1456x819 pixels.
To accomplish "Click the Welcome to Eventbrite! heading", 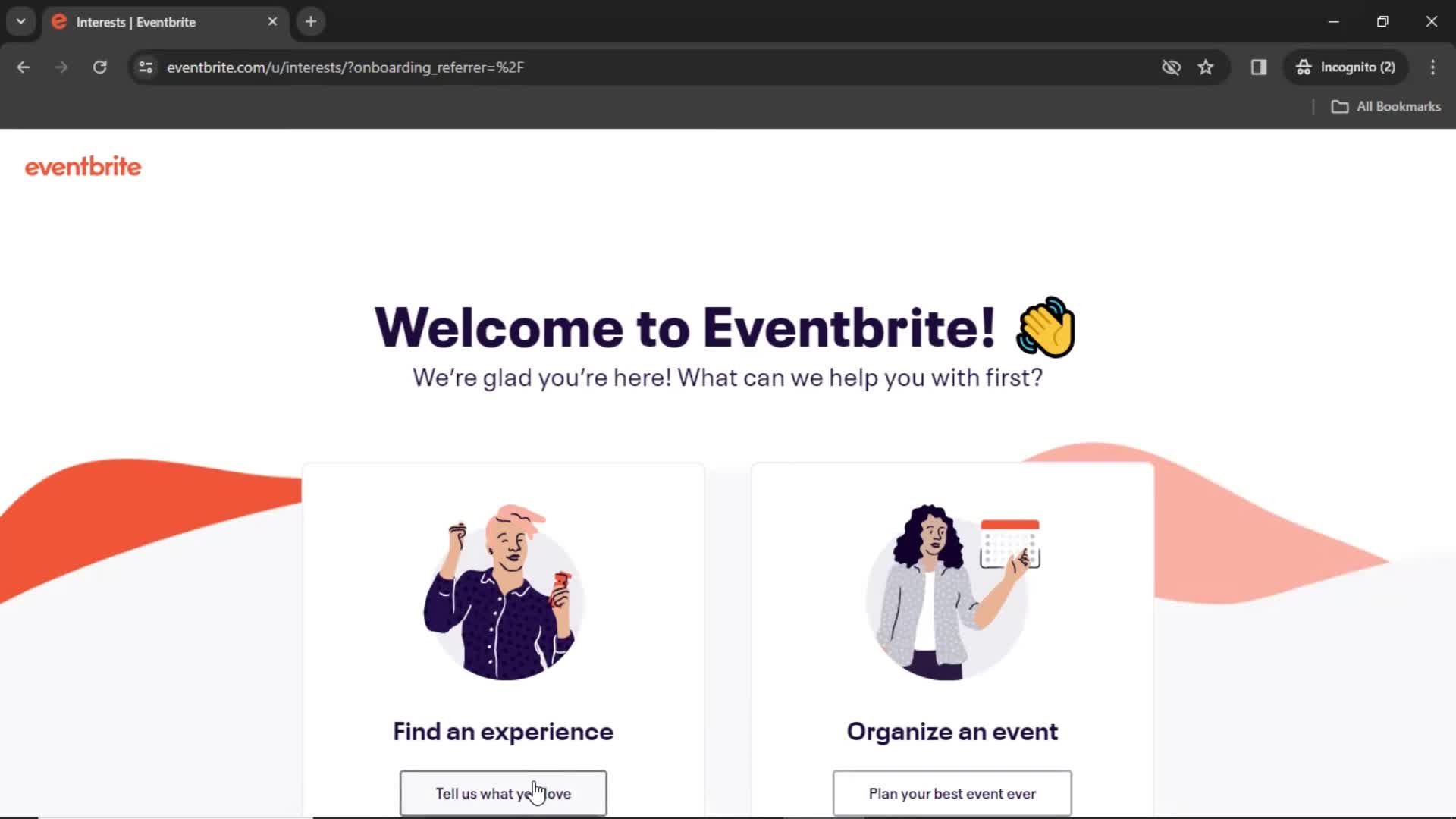I will [725, 328].
